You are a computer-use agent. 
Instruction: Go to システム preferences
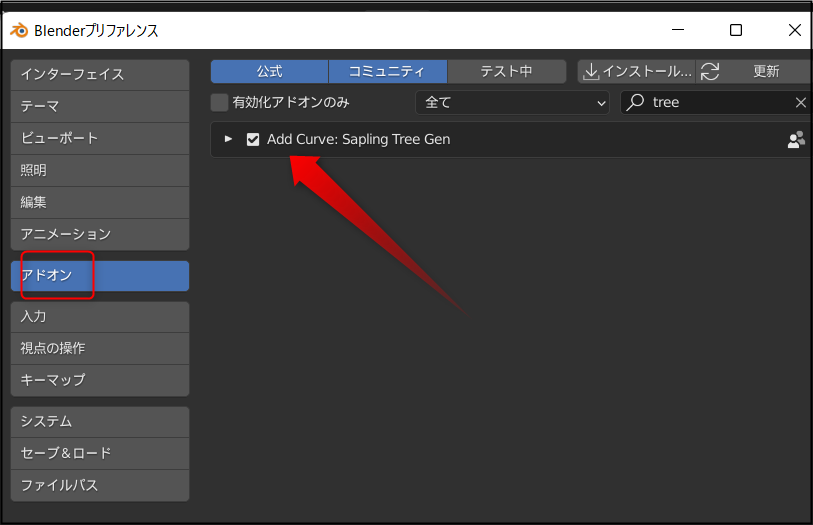(100, 422)
